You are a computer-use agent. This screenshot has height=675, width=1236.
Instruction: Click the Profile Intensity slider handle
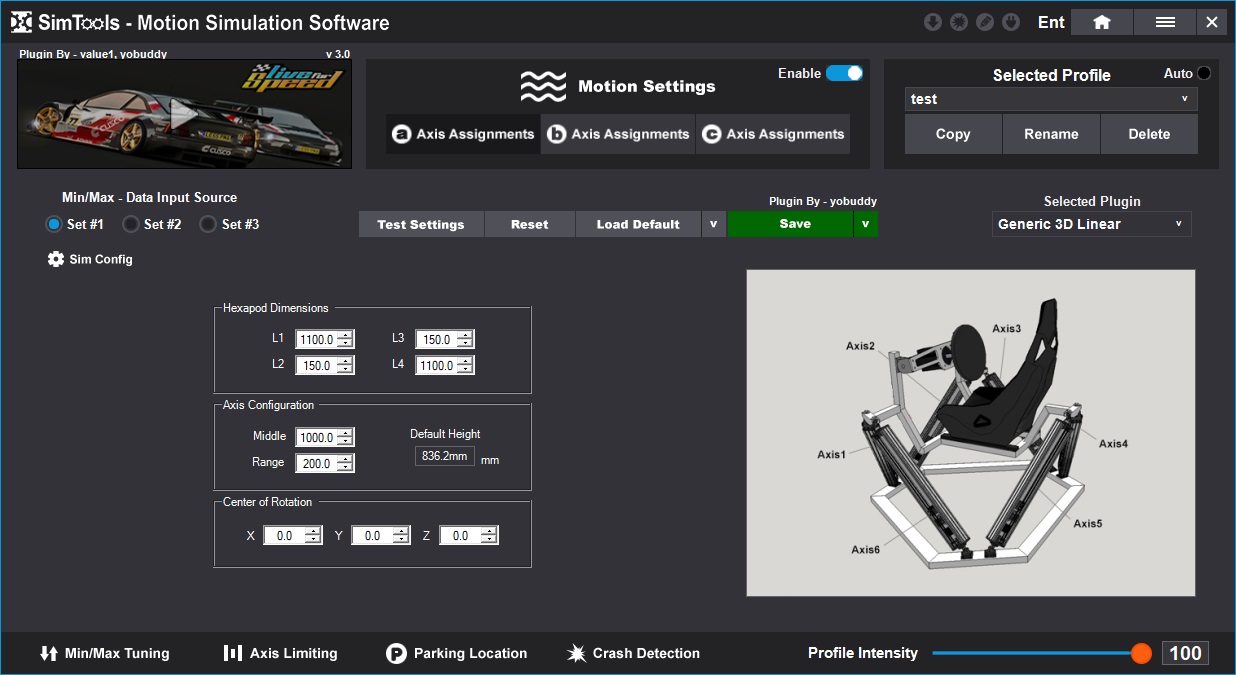coord(1141,653)
